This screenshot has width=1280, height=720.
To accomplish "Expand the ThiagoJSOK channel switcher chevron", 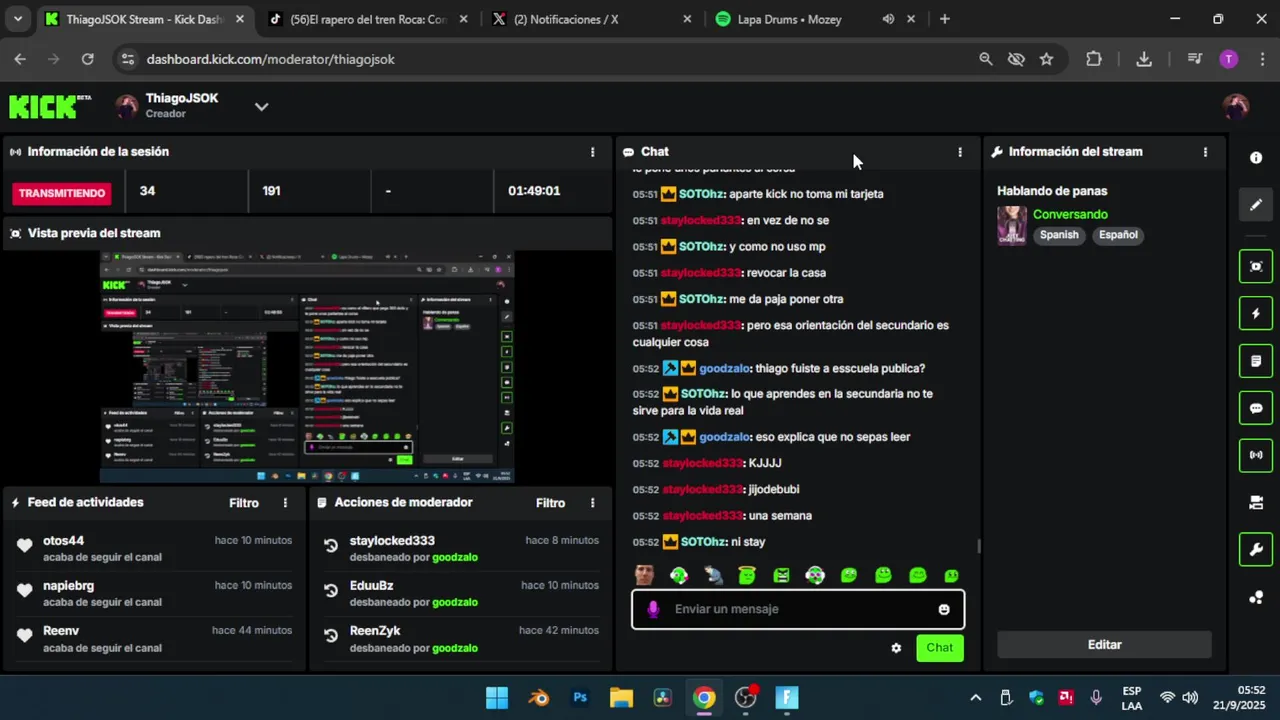I will click(261, 106).
